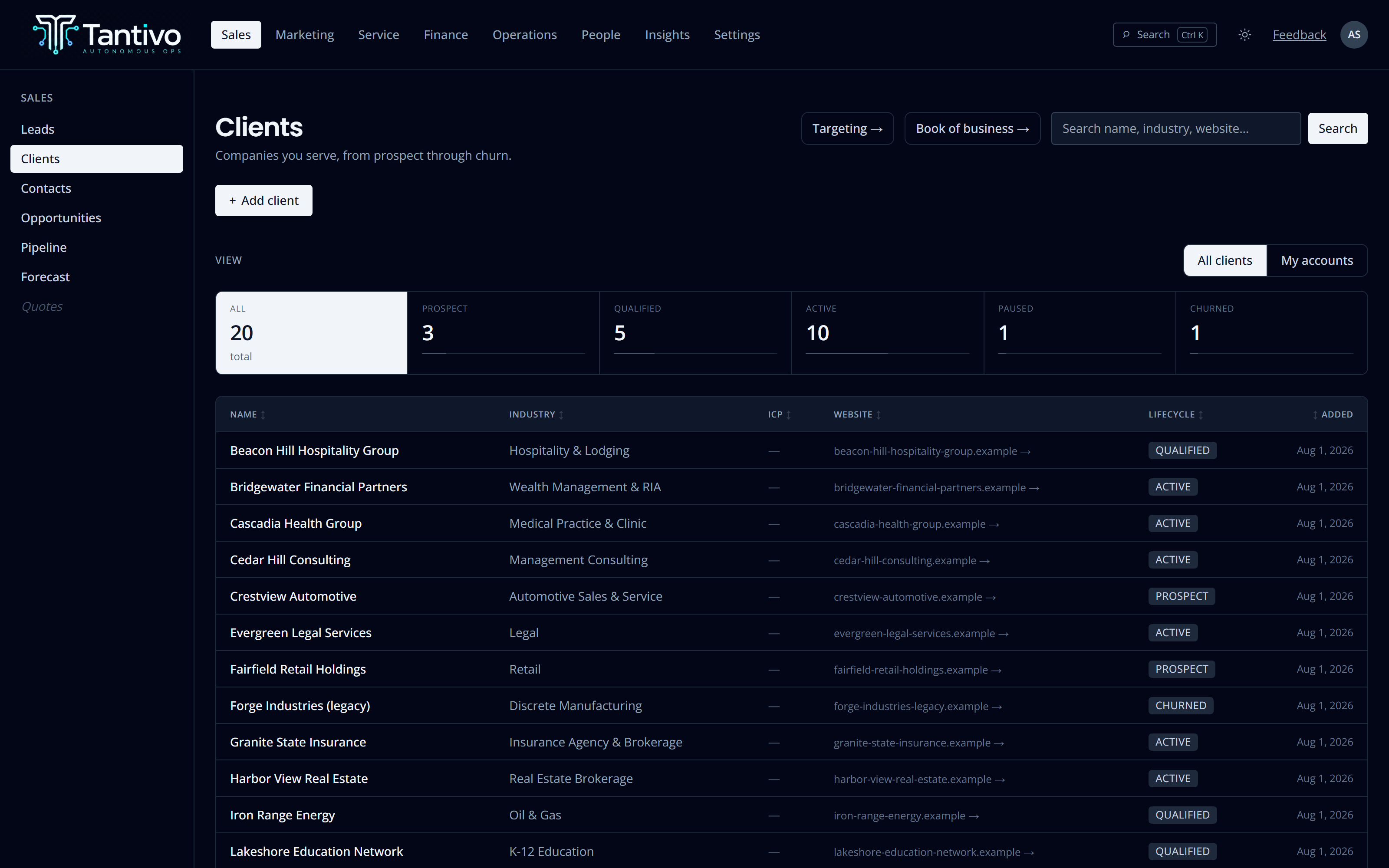Open the Settings top nav tab
The image size is (1389, 868).
pos(737,34)
